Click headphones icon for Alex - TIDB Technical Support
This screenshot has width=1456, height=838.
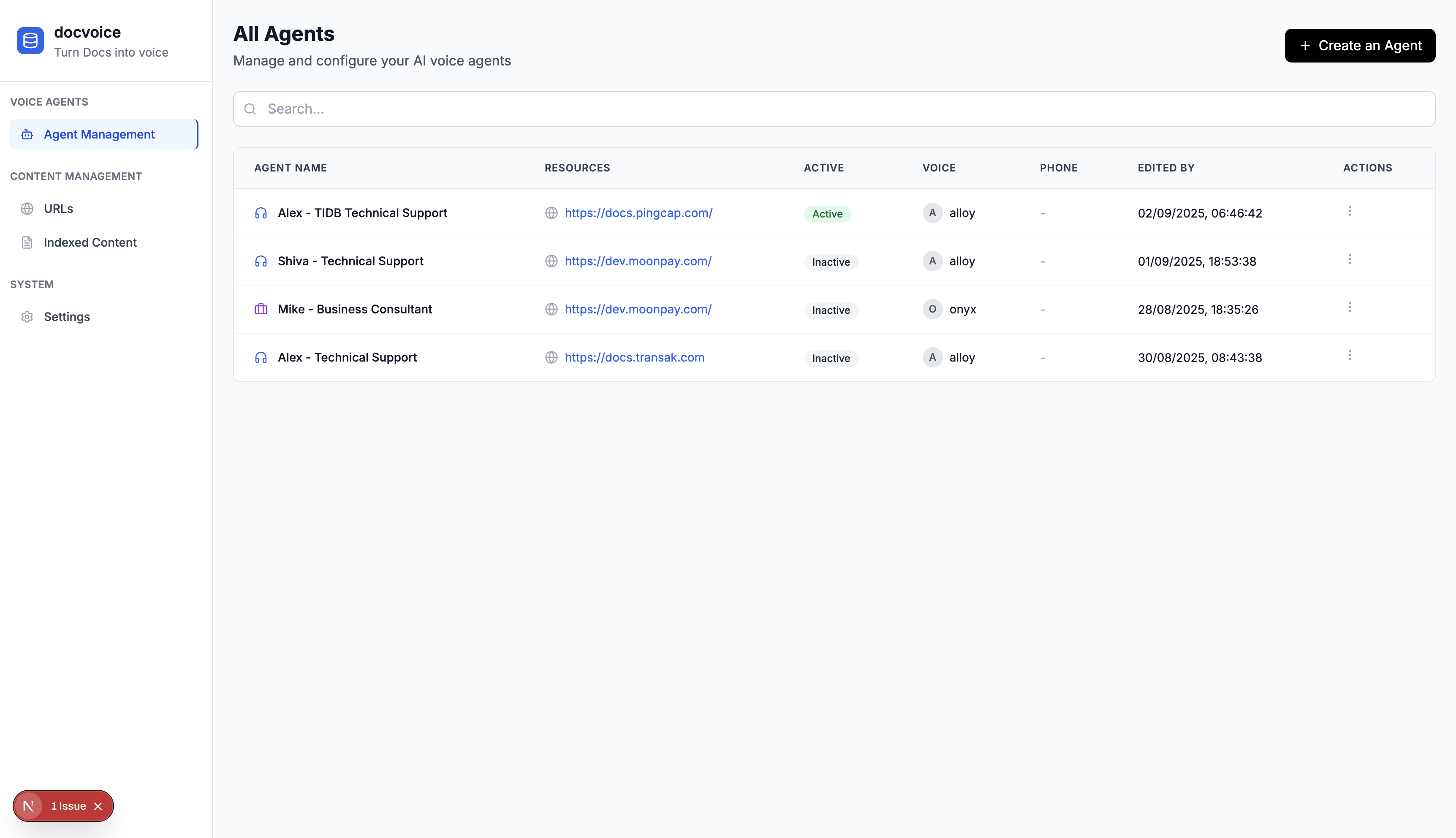point(261,213)
